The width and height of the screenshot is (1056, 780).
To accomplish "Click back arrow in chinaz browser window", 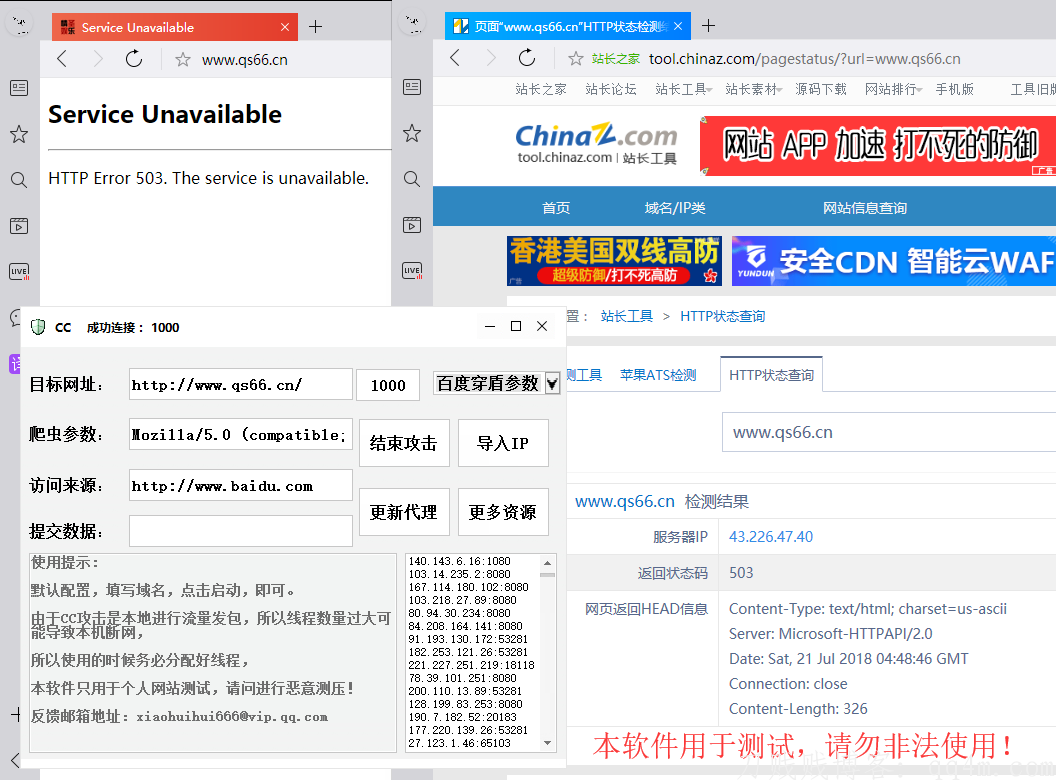I will click(x=455, y=58).
